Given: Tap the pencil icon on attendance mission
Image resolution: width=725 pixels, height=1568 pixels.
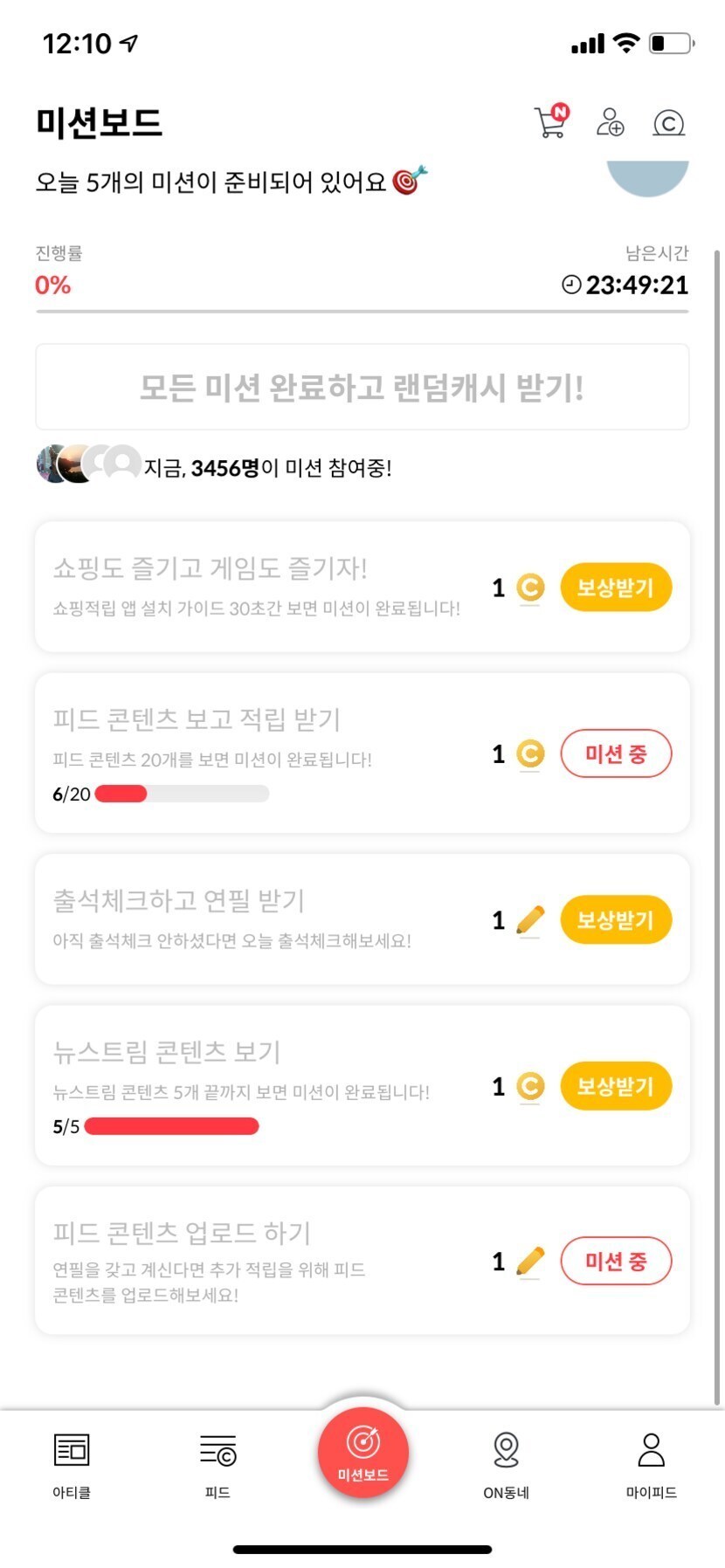Looking at the screenshot, I should (x=530, y=920).
